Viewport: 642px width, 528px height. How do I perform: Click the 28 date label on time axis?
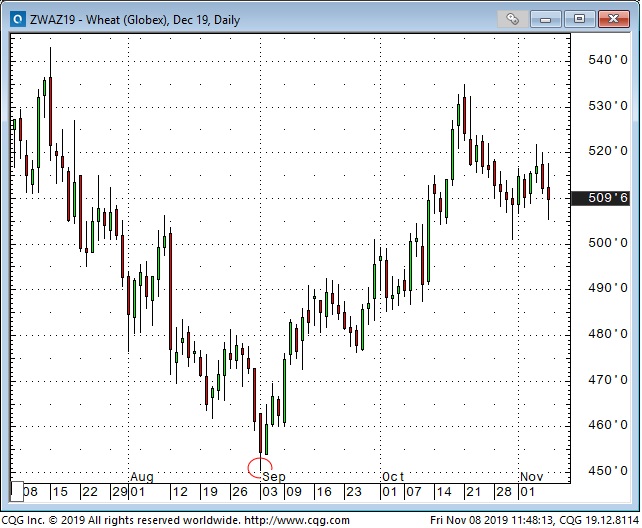tap(504, 492)
